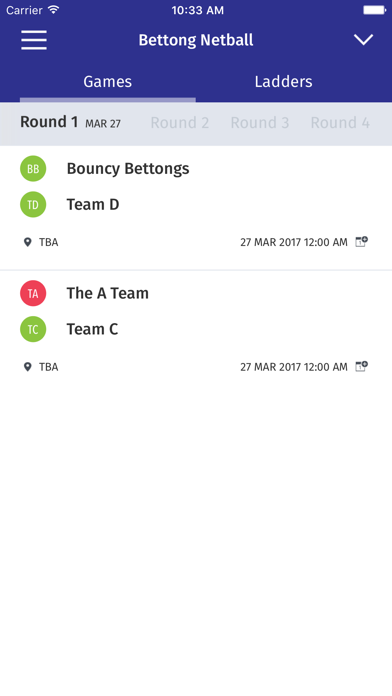Tap the green BB team avatar
This screenshot has width=392, height=696.
coord(33,169)
